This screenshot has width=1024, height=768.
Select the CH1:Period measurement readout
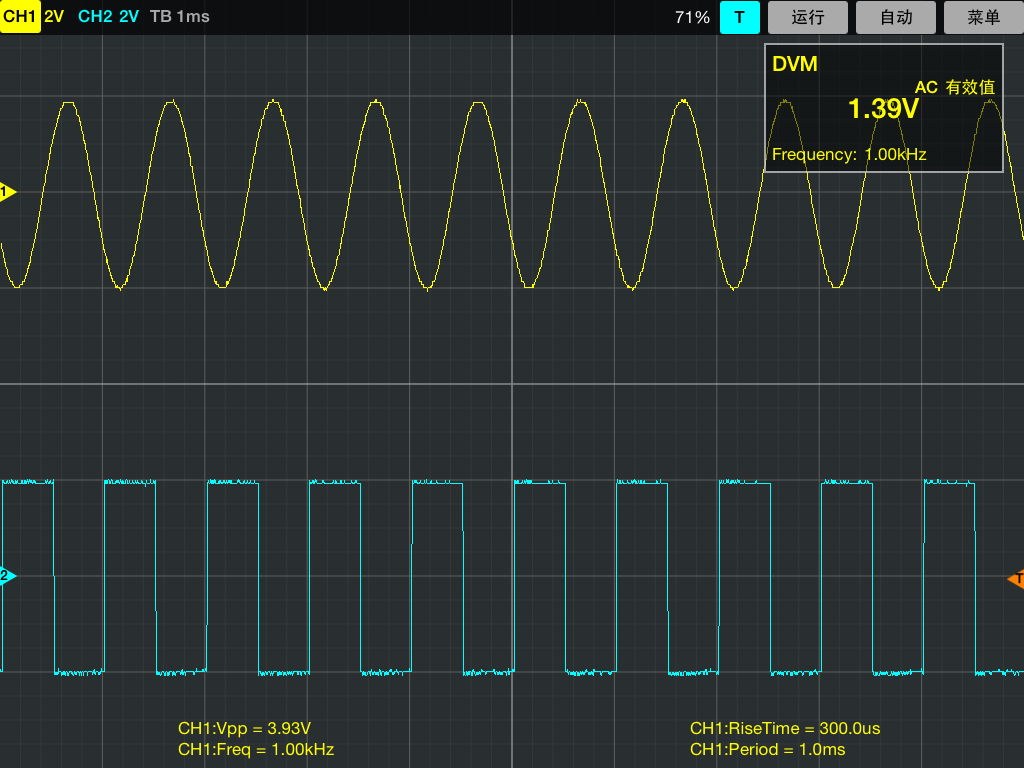coord(767,749)
